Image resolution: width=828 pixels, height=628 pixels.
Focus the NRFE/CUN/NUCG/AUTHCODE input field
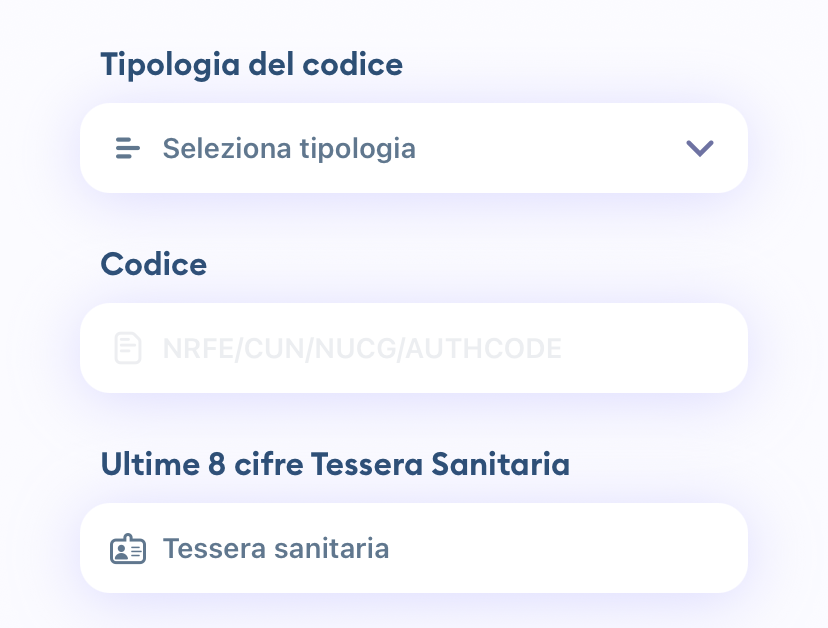point(413,348)
